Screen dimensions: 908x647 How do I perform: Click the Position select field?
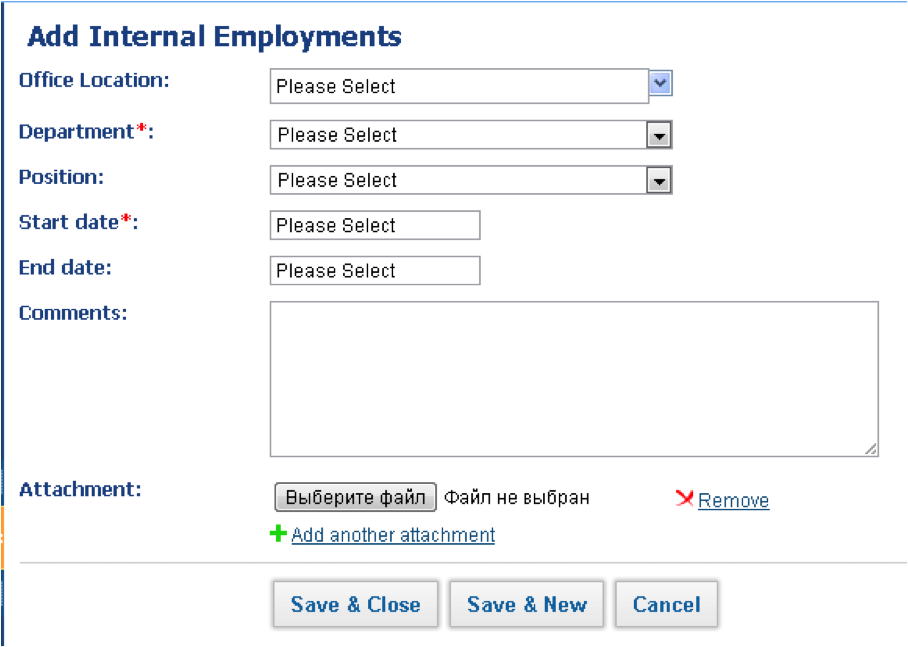(x=471, y=180)
